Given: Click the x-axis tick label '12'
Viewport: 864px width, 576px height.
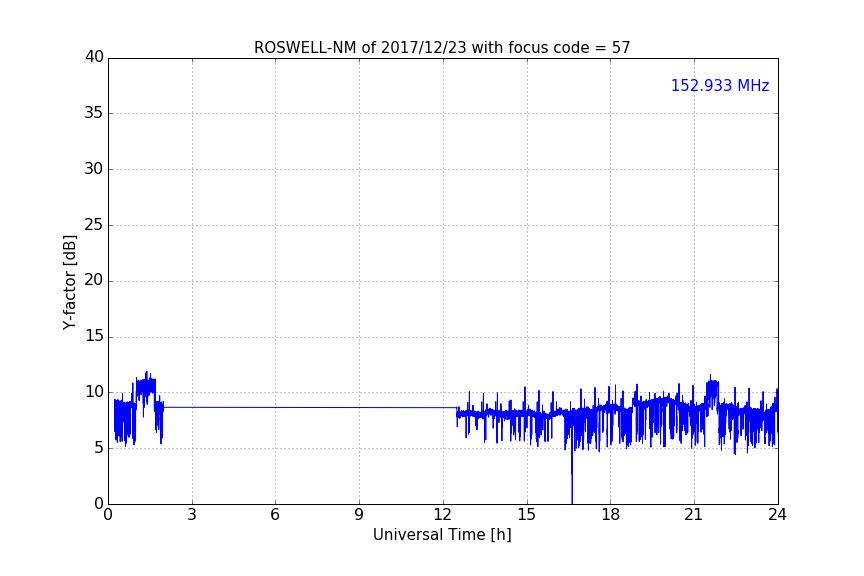Looking at the screenshot, I should point(443,515).
